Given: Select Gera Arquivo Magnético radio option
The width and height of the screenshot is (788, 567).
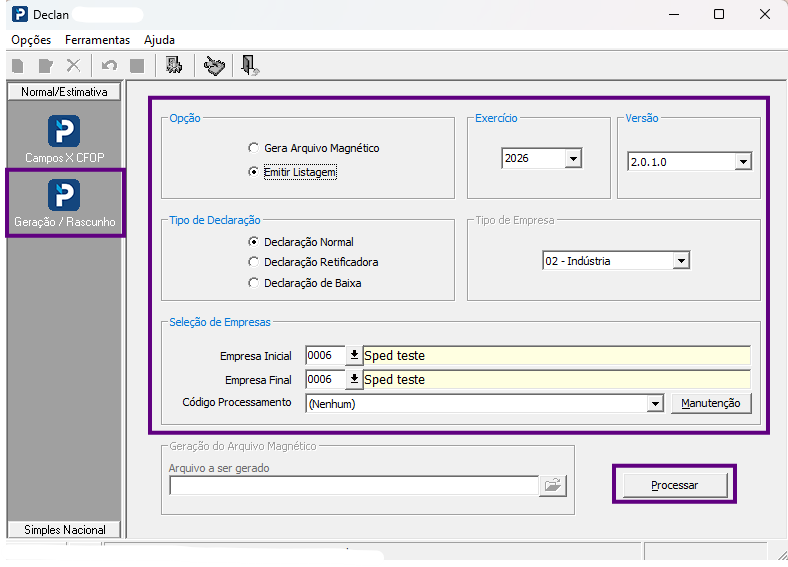Looking at the screenshot, I should [x=253, y=148].
